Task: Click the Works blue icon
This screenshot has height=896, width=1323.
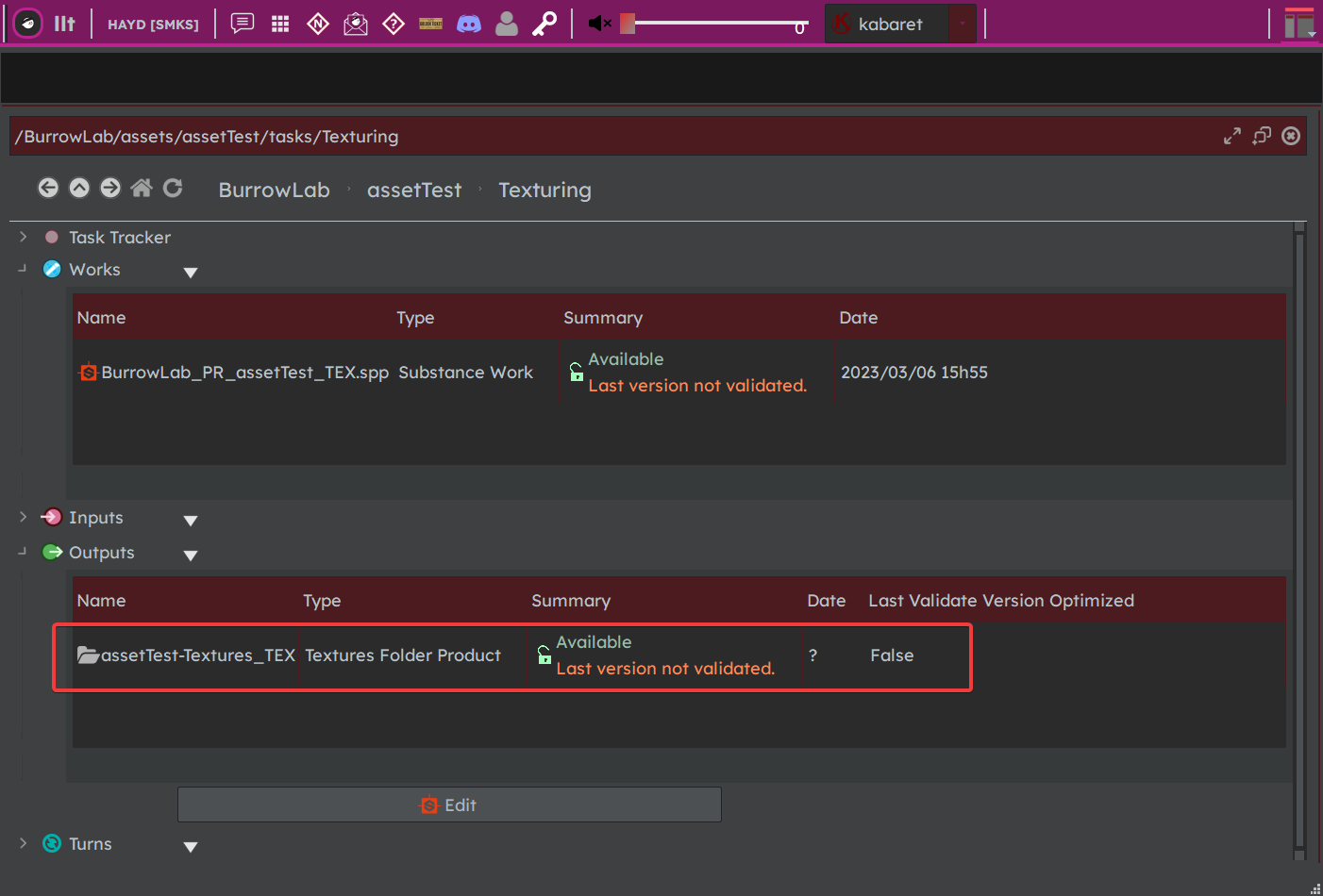Action: pos(53,270)
